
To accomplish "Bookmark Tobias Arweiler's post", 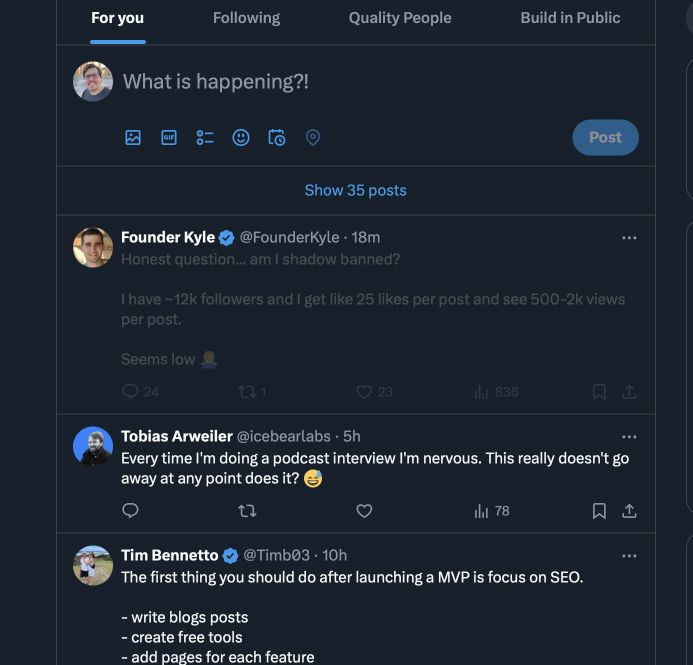I will [x=599, y=511].
